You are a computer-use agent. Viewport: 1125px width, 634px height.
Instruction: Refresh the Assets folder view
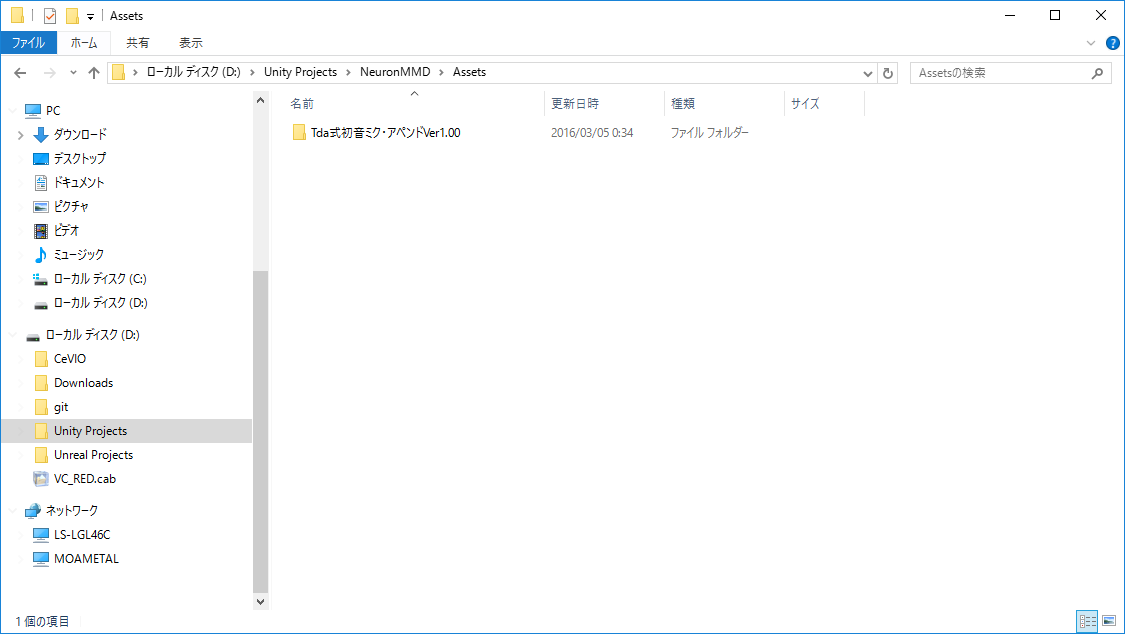click(888, 72)
